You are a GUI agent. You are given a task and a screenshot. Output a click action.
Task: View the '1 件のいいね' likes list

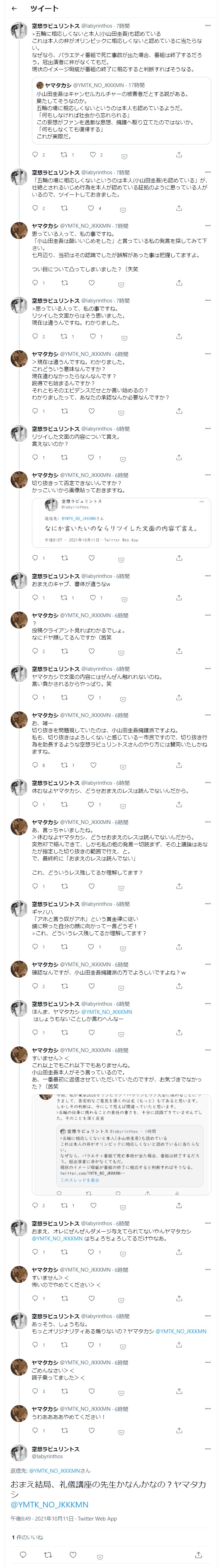point(27,1538)
